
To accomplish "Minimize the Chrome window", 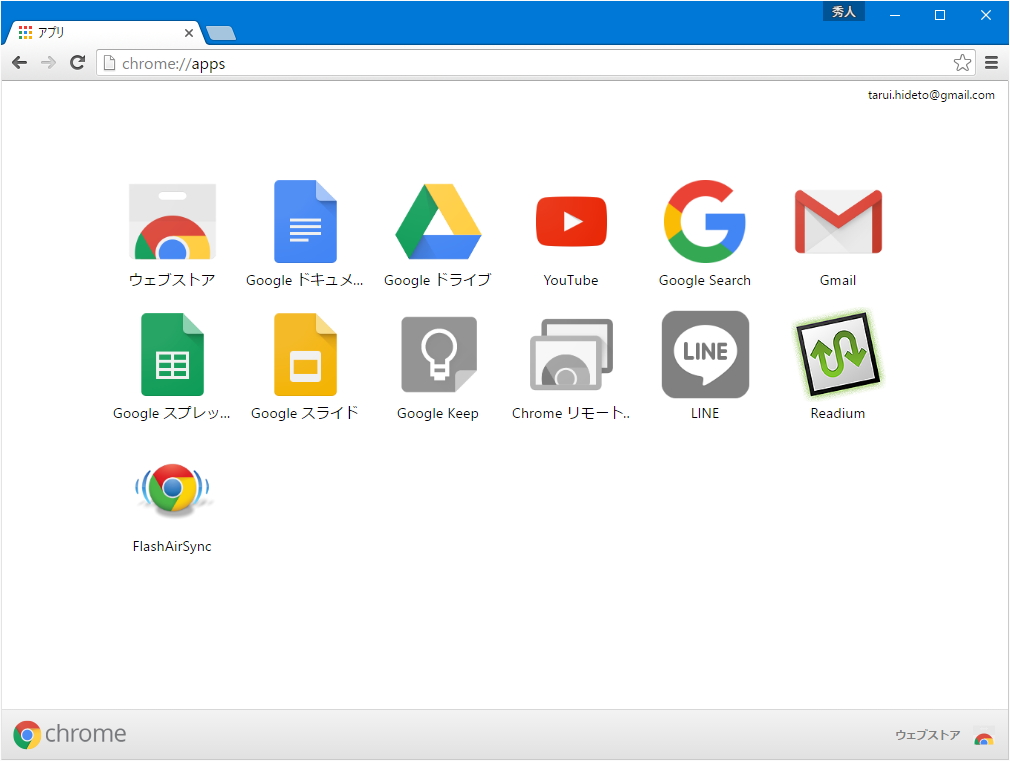I will [895, 15].
